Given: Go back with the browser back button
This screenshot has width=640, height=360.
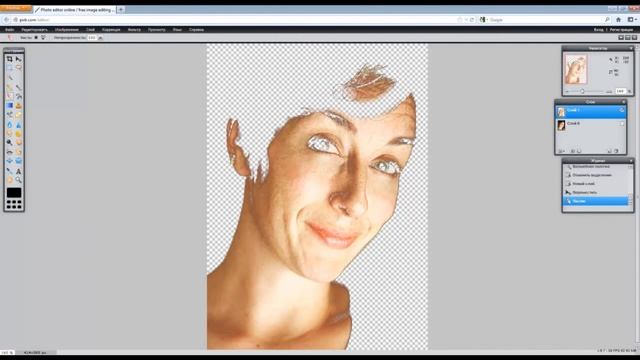Looking at the screenshot, I should (6, 20).
